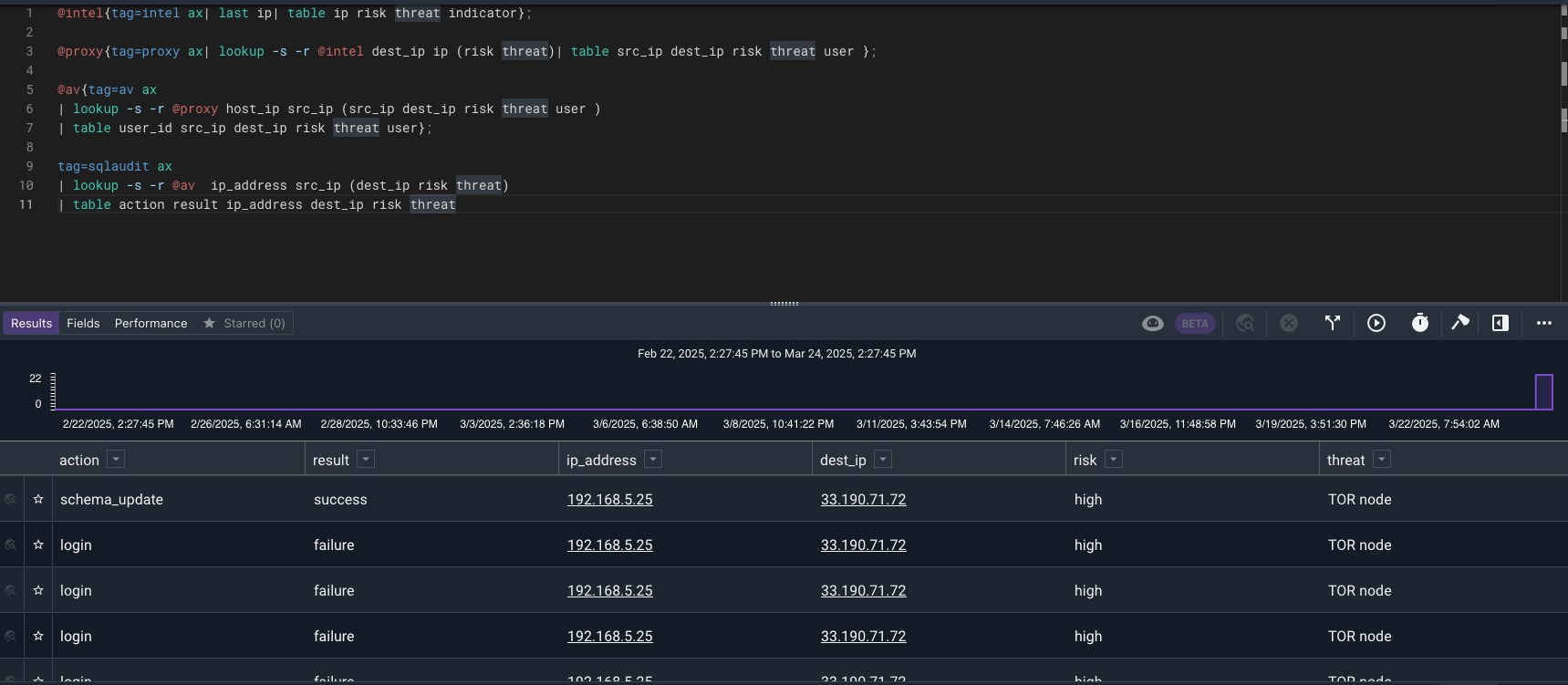Click the hammer tool icon

[1460, 323]
